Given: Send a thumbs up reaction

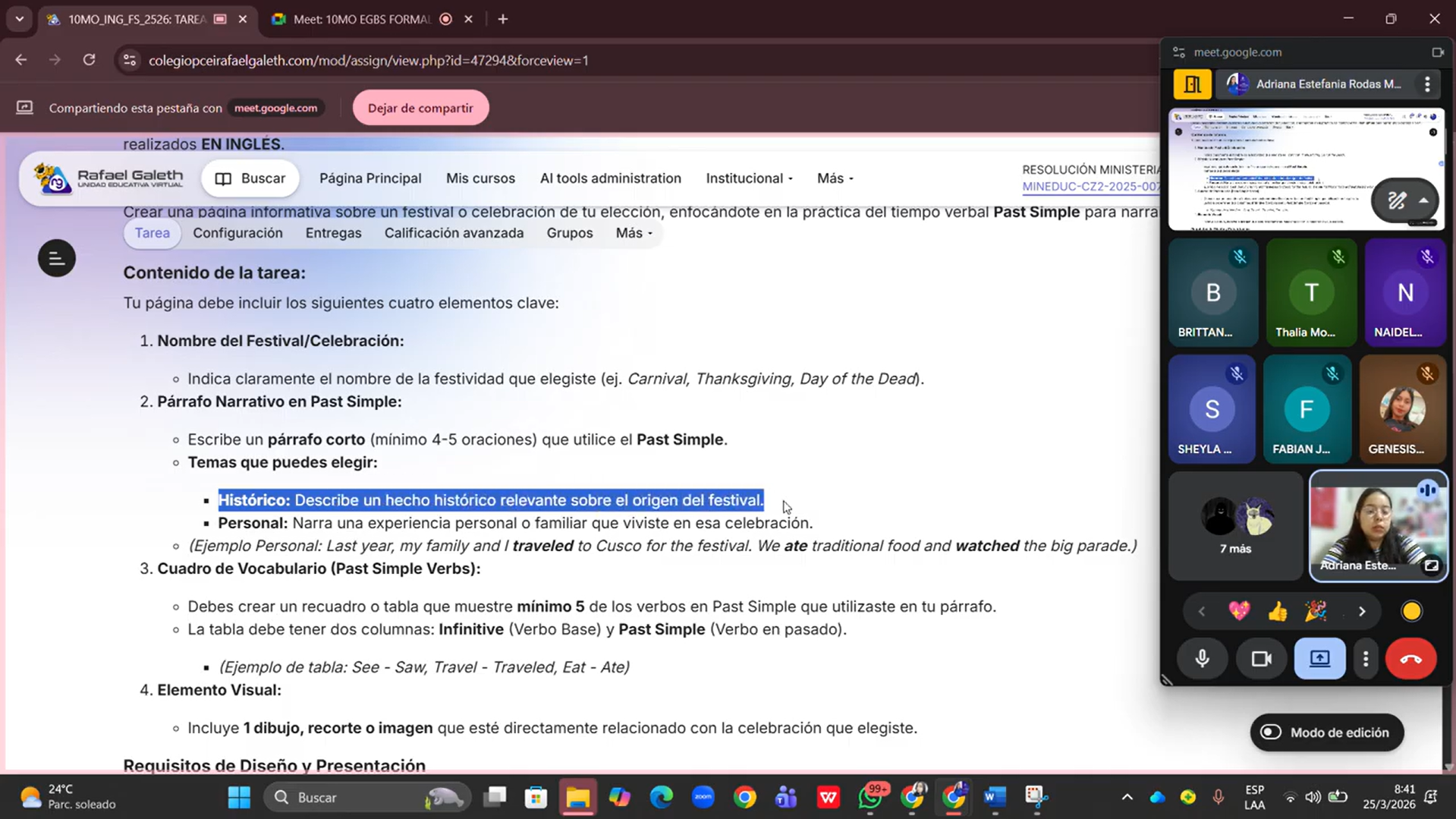Looking at the screenshot, I should click(x=1278, y=611).
